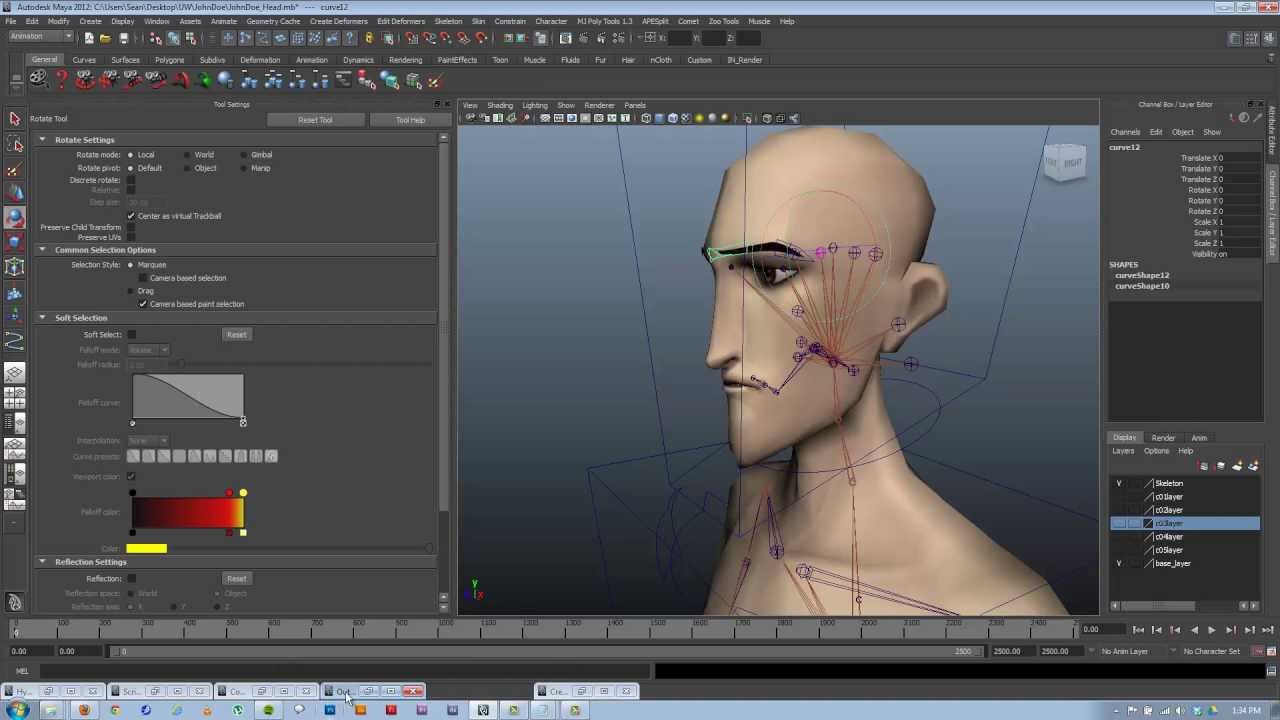Select the Universal Manipulator tool

click(15, 267)
